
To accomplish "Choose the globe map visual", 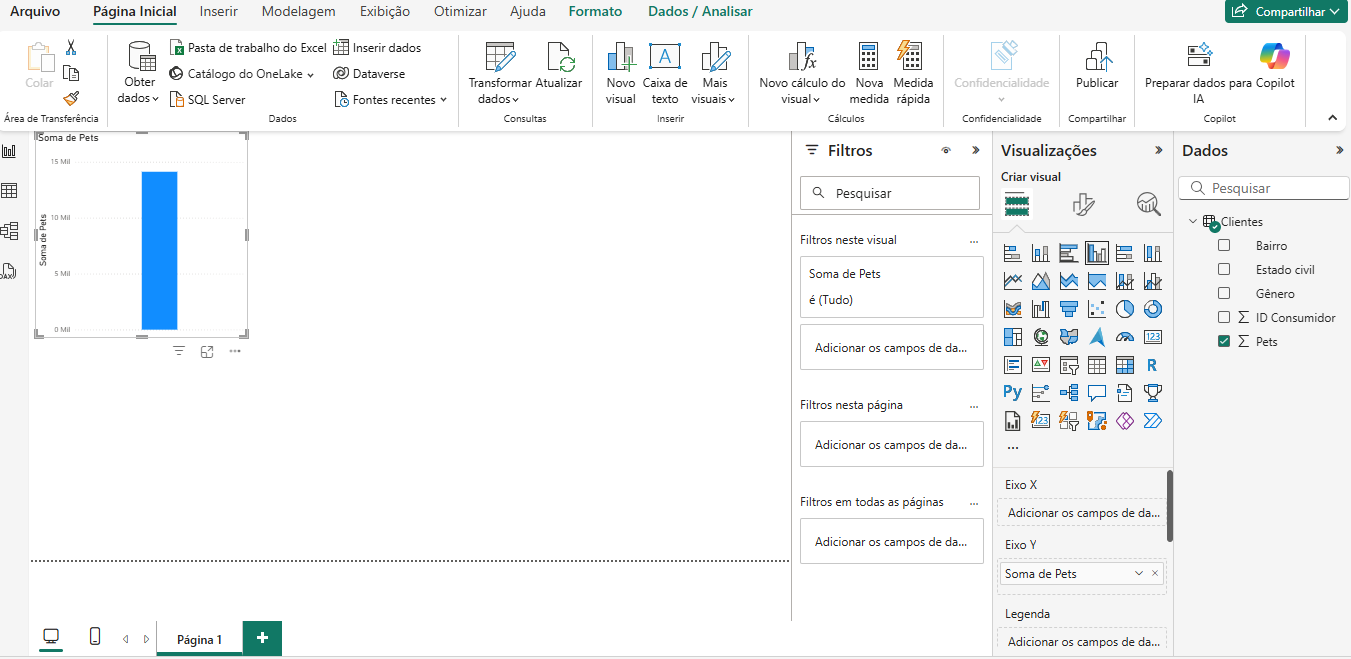I will click(1041, 337).
